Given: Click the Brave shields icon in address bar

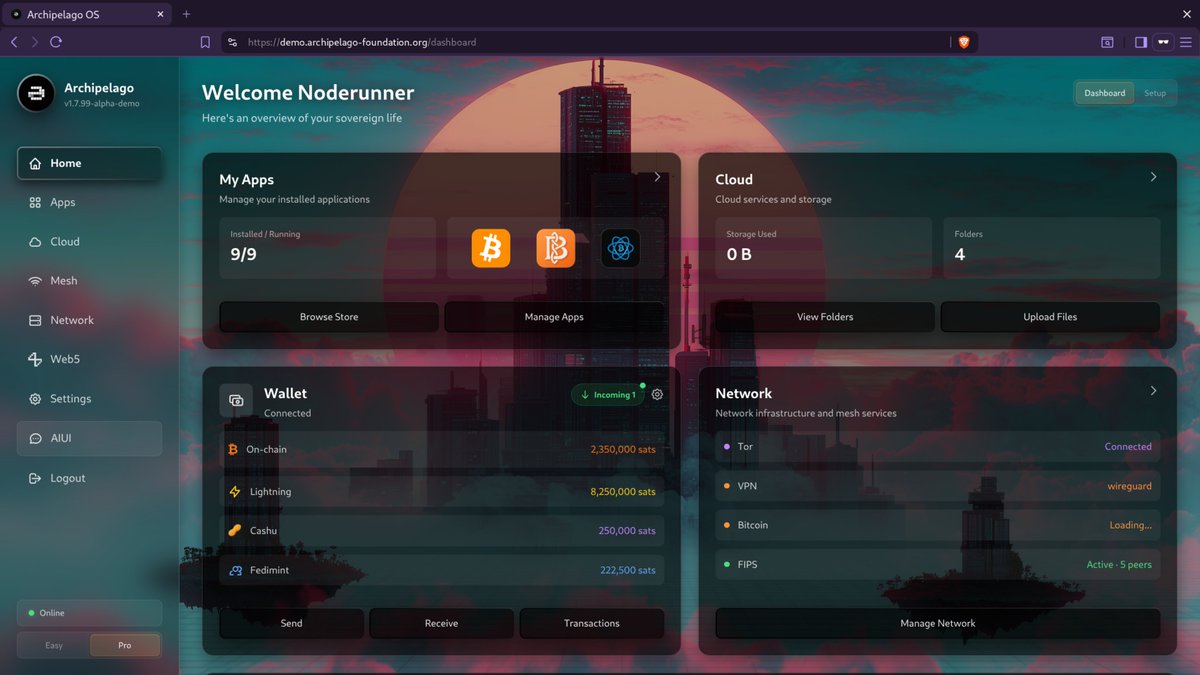Looking at the screenshot, I should pos(964,42).
